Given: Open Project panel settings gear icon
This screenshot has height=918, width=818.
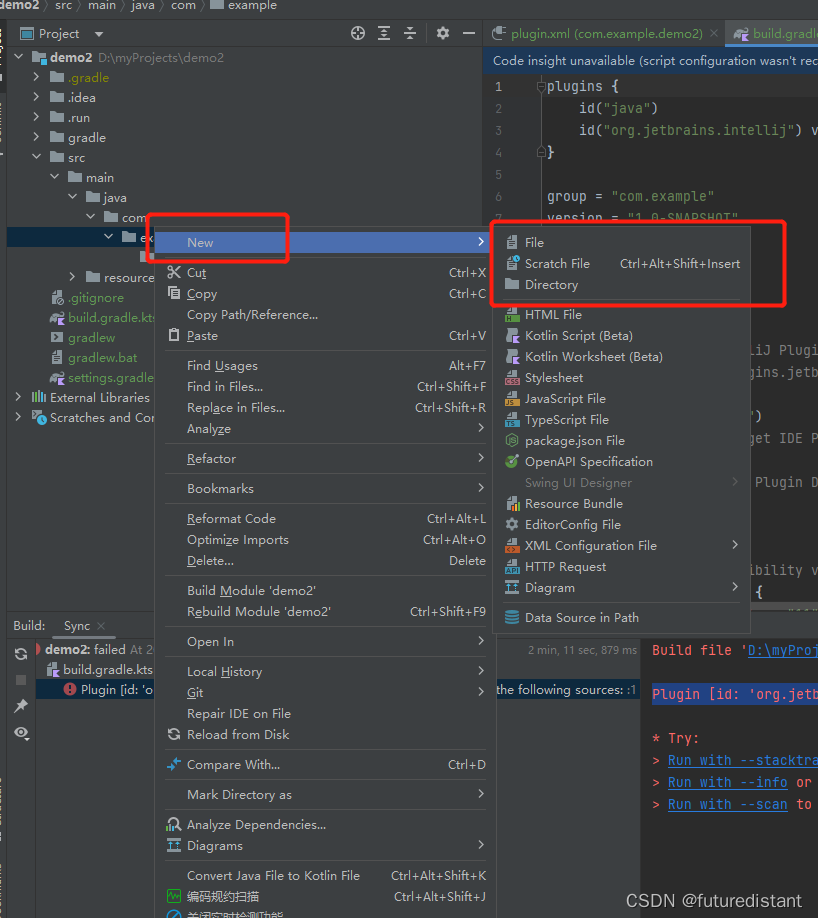Looking at the screenshot, I should click(x=441, y=33).
